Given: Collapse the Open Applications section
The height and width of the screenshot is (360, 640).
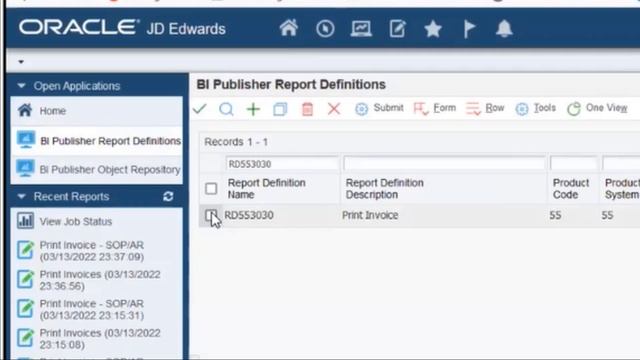Looking at the screenshot, I should click(21, 86).
